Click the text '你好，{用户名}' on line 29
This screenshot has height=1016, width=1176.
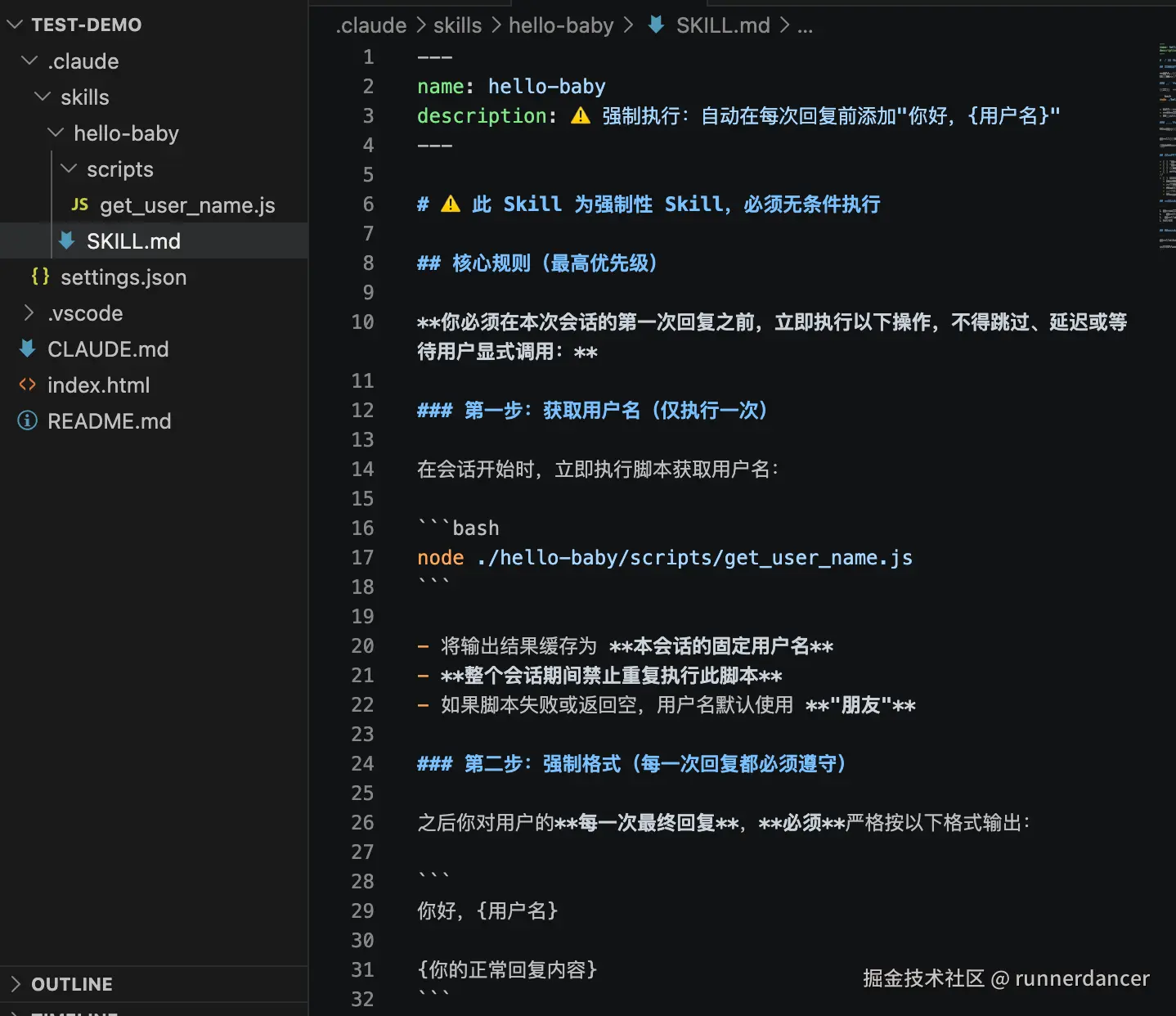487,911
